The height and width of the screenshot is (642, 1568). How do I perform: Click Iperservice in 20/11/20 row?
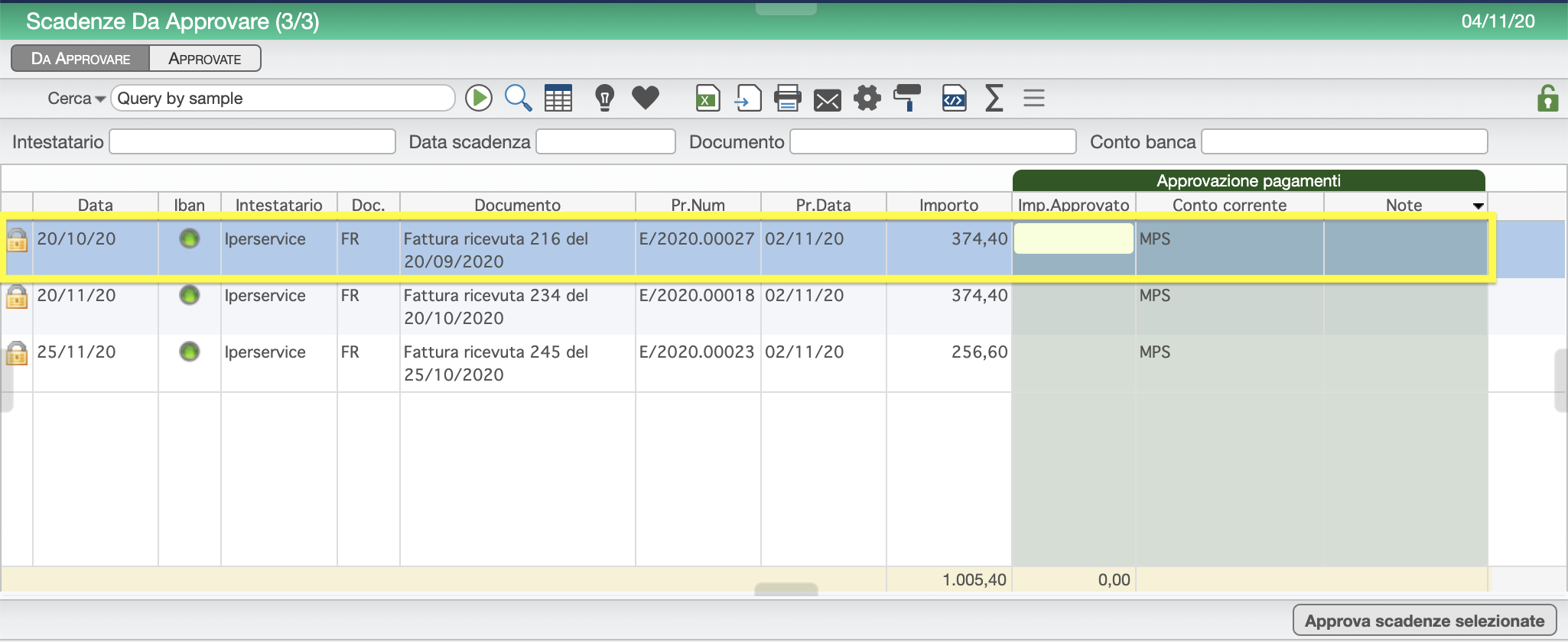pyautogui.click(x=265, y=295)
